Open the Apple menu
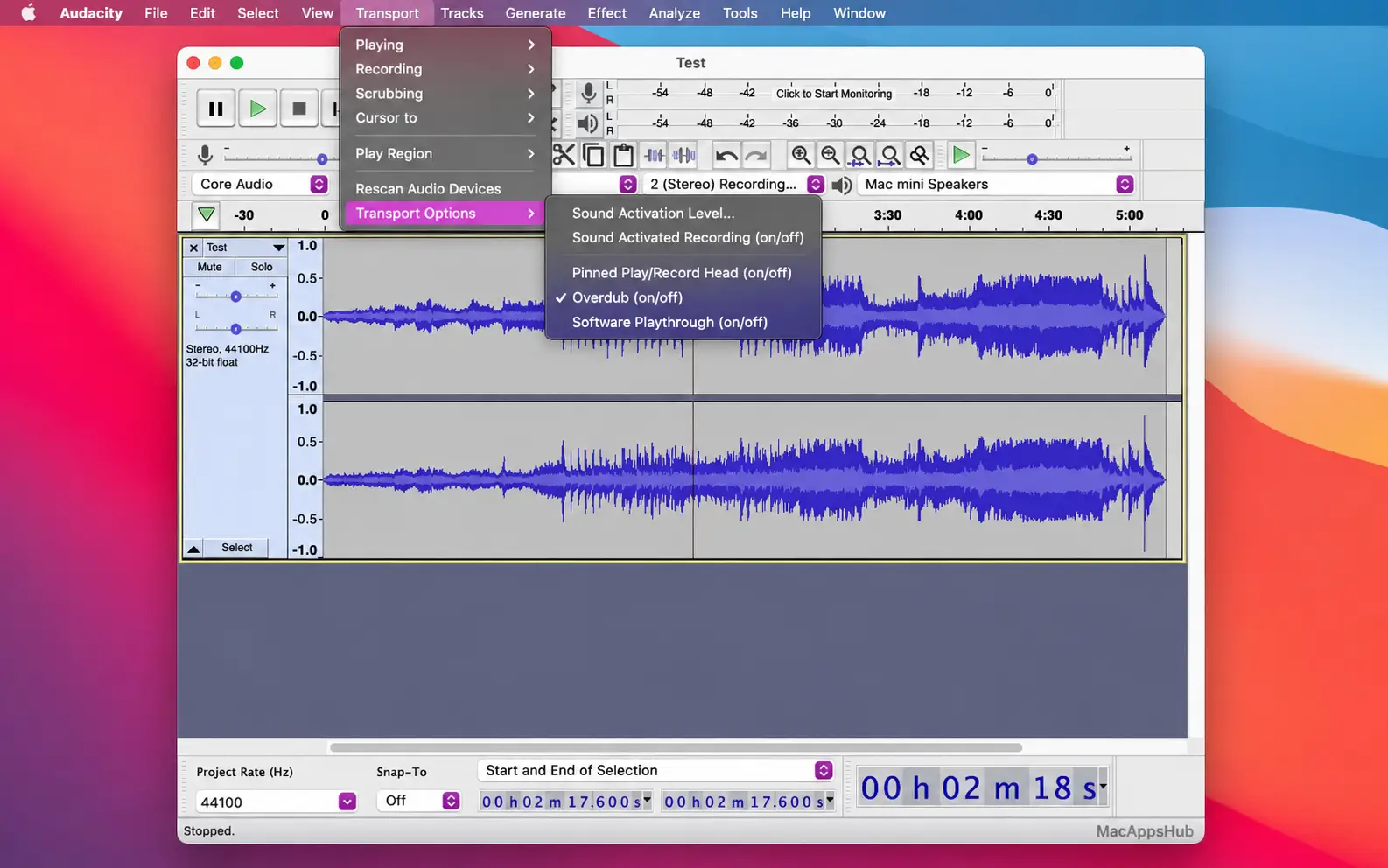 (28, 13)
